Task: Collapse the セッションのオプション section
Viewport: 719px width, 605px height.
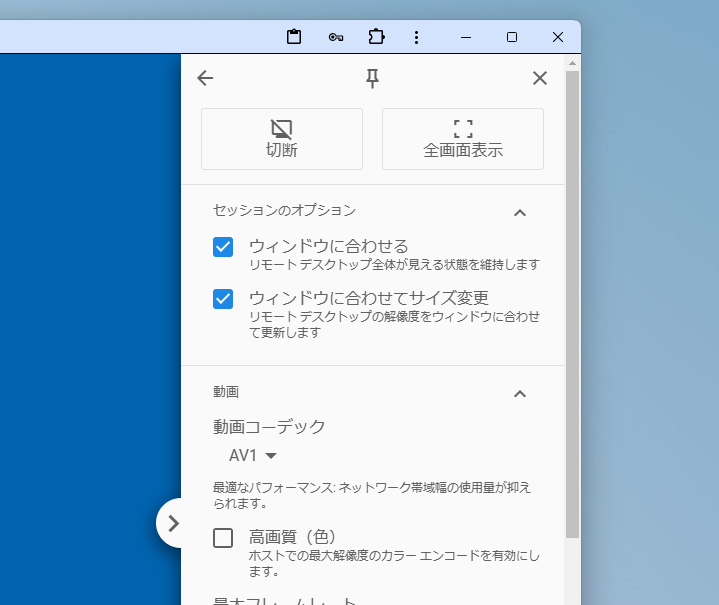Action: [520, 213]
